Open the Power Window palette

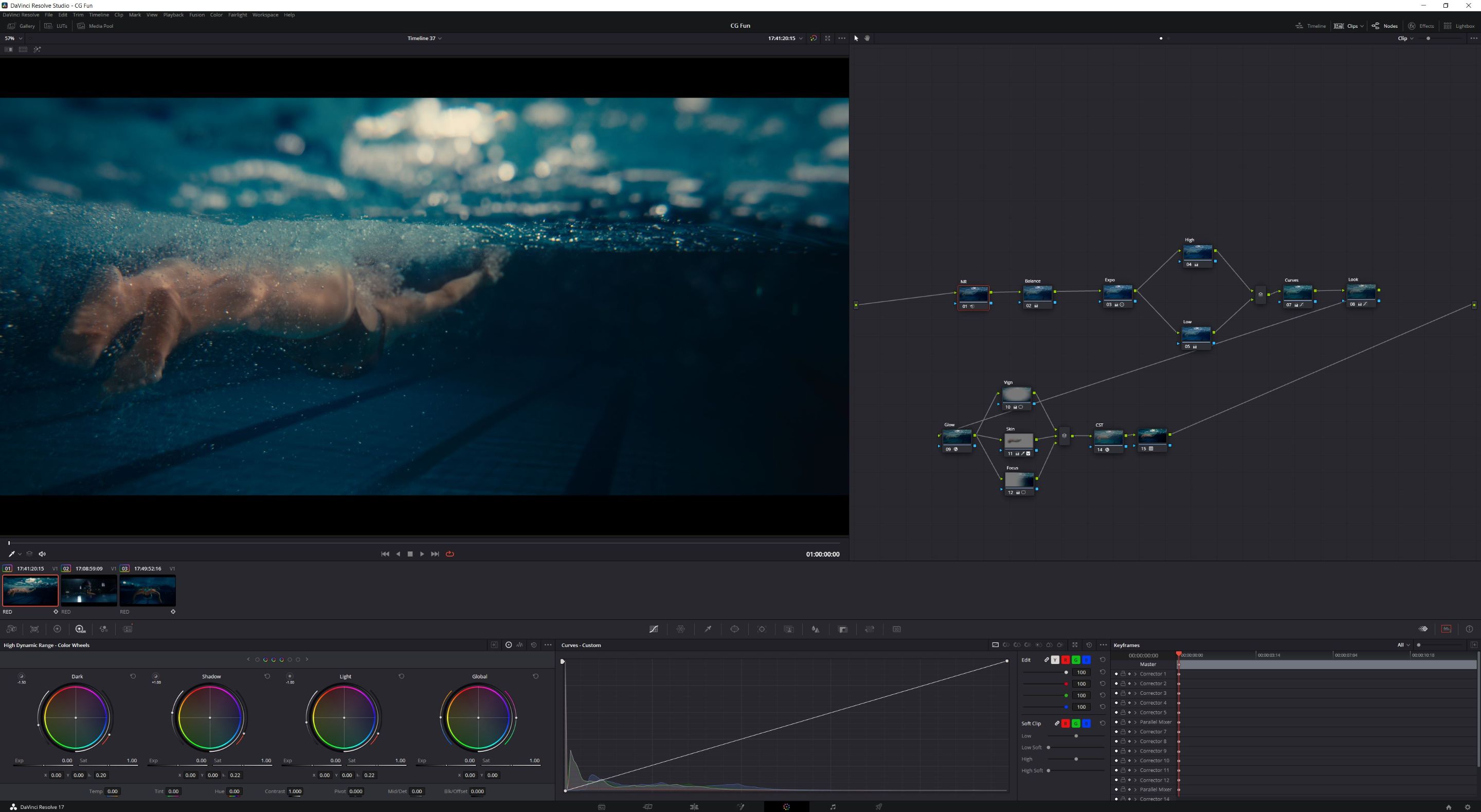pyautogui.click(x=735, y=629)
